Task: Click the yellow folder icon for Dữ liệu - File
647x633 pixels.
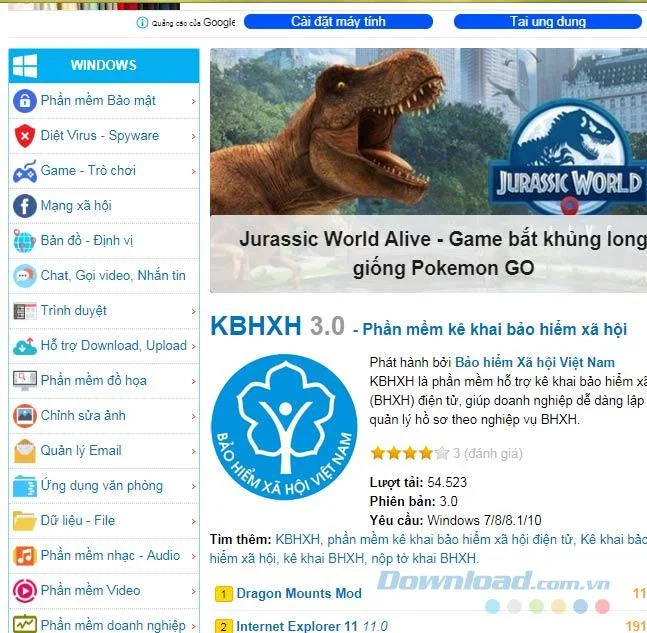Action: pos(25,521)
